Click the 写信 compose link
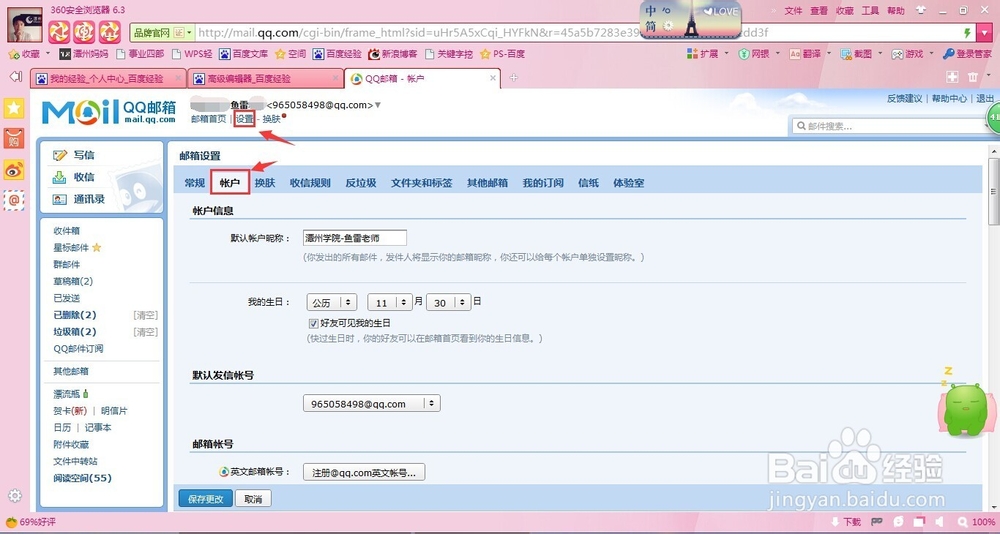Screen dimensions: 1000x534 tap(84, 155)
